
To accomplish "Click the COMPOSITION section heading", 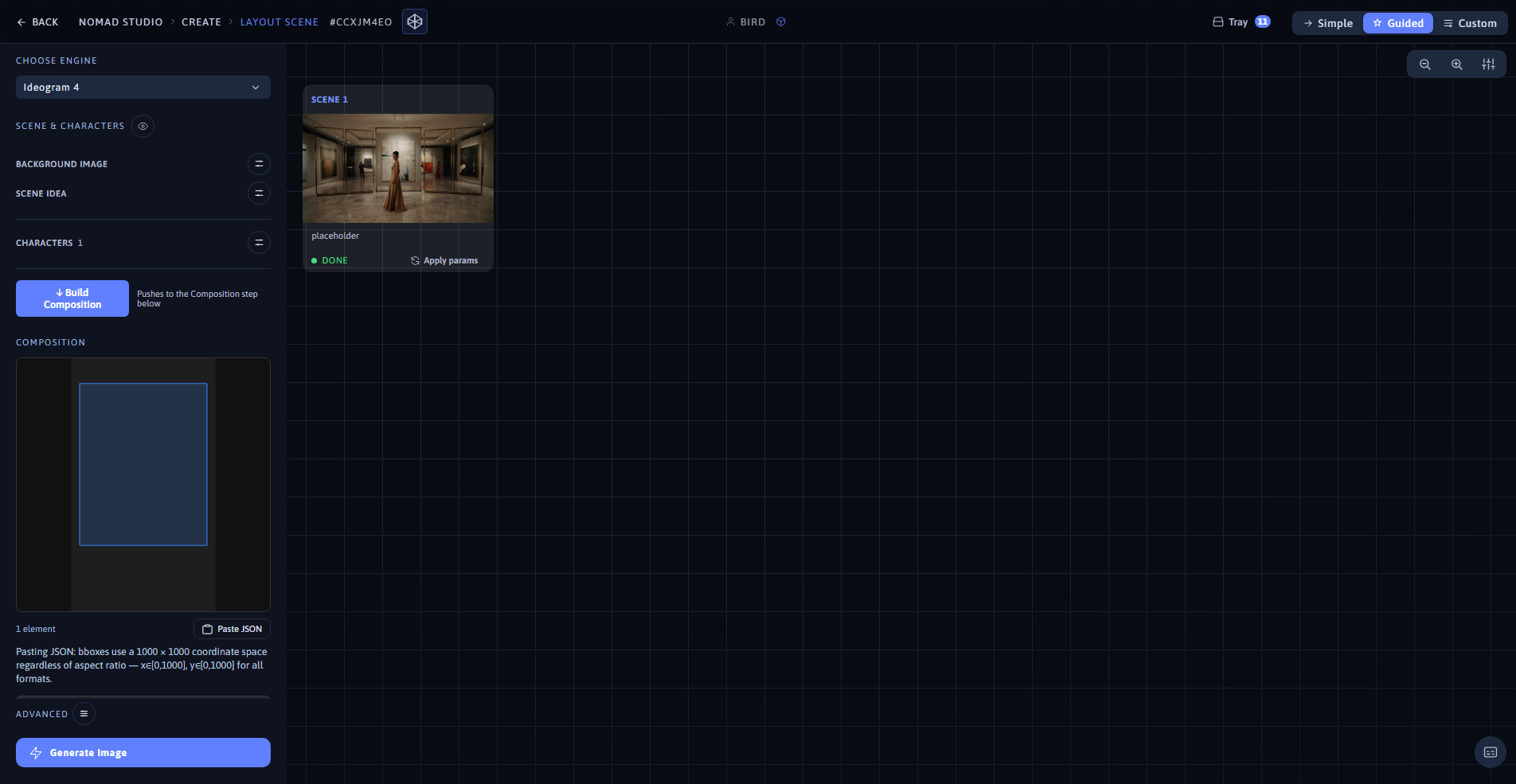I will coord(51,342).
